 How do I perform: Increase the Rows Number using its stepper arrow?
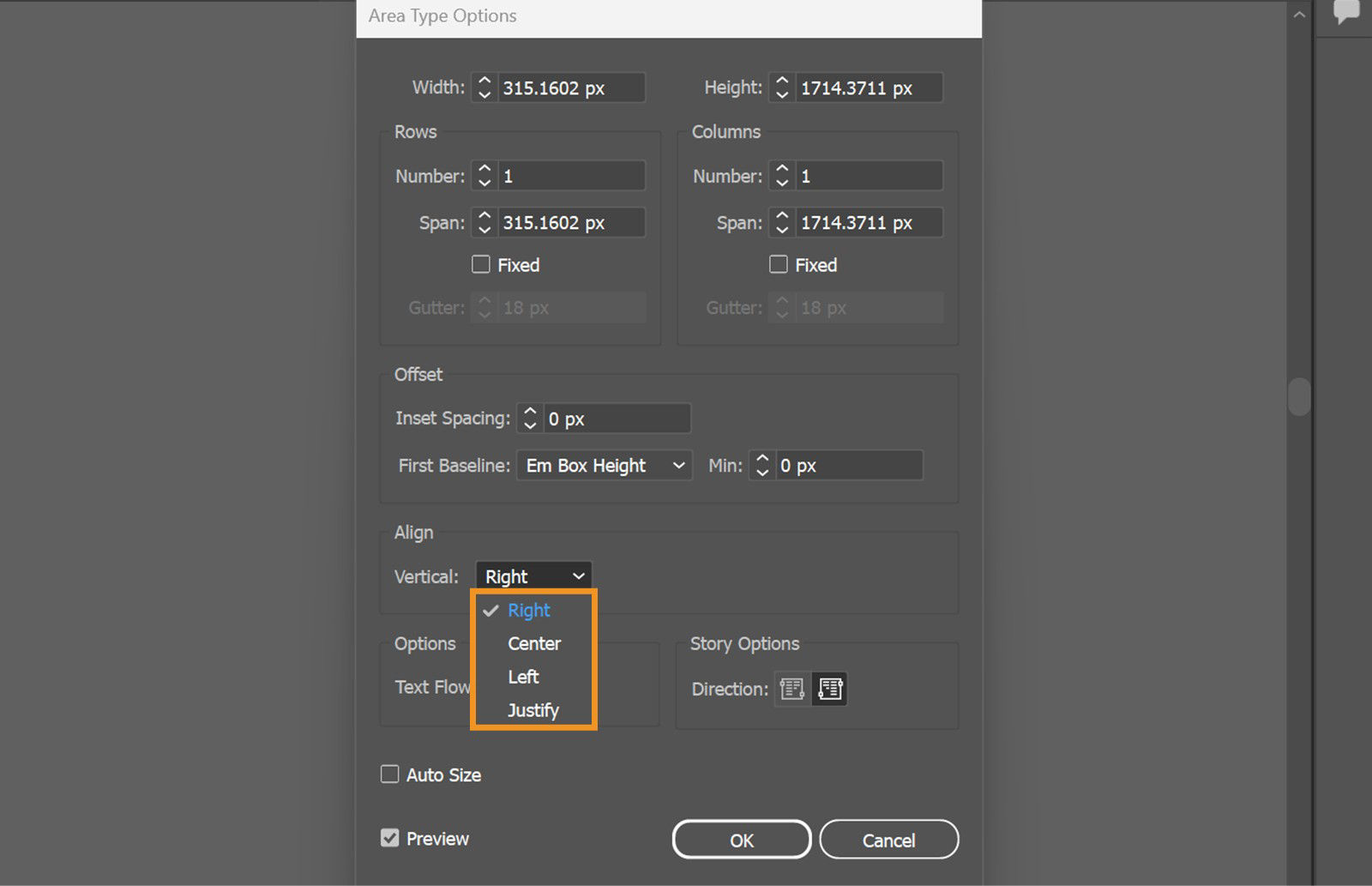tap(484, 170)
